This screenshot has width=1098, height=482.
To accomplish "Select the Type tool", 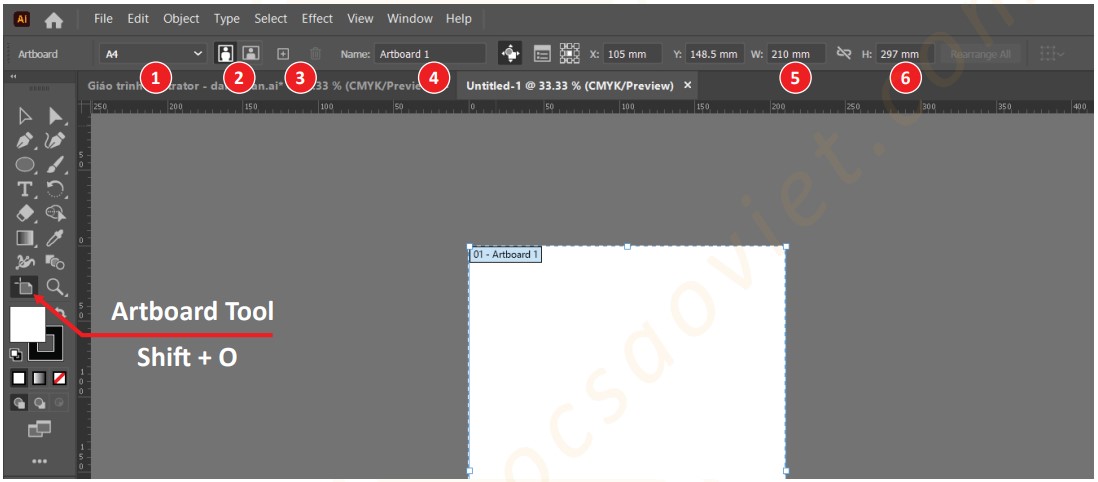I will click(25, 189).
